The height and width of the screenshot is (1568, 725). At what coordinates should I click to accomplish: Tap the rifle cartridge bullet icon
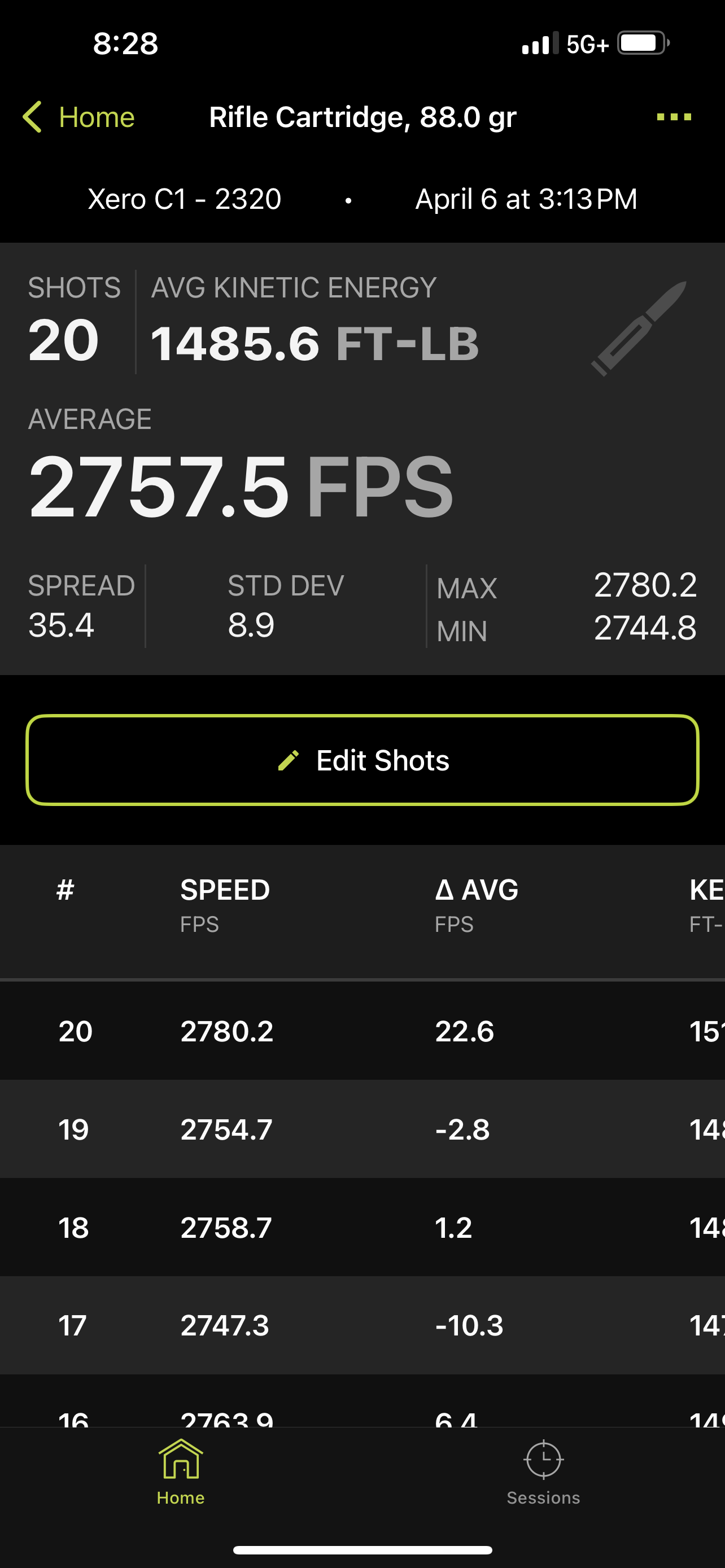[x=639, y=329]
